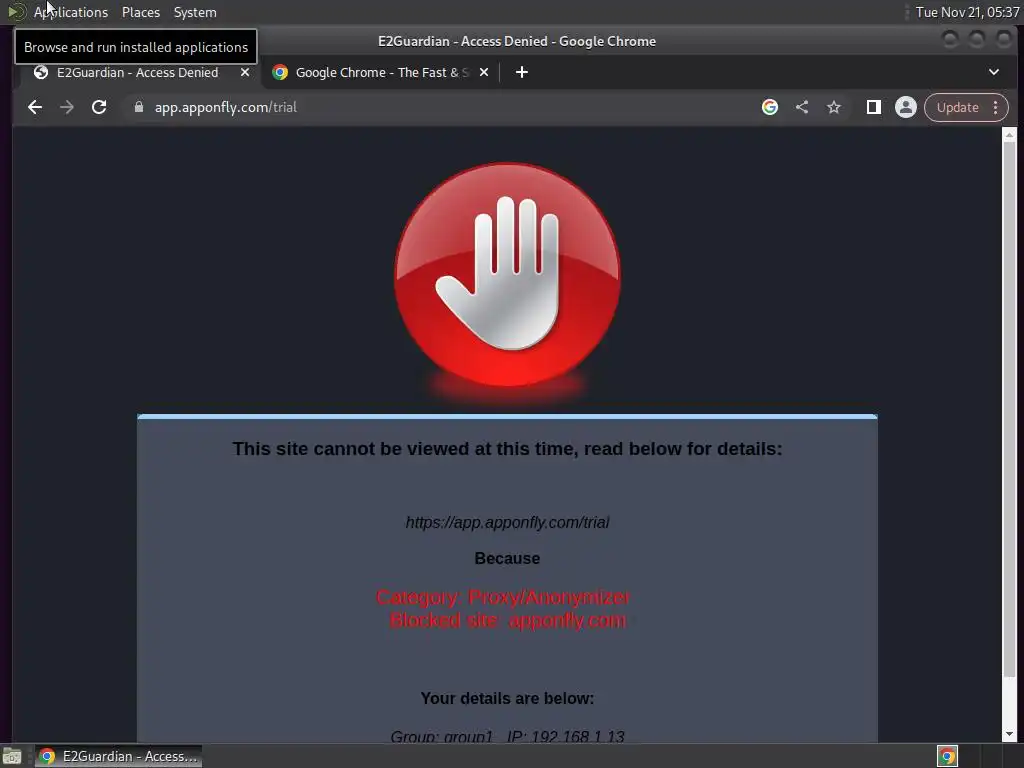Open the Places menu
The height and width of the screenshot is (768, 1024).
(x=141, y=12)
